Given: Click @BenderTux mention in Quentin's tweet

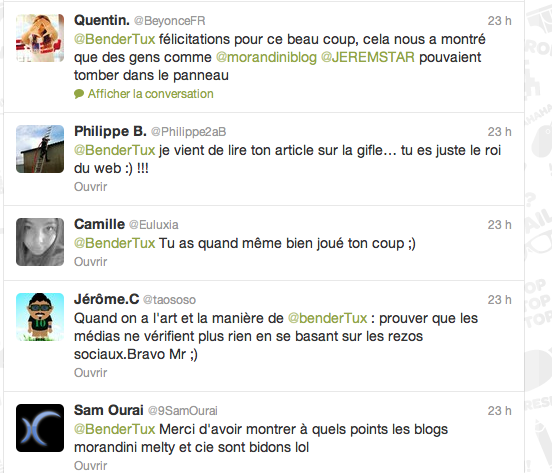Looking at the screenshot, I should (115, 39).
